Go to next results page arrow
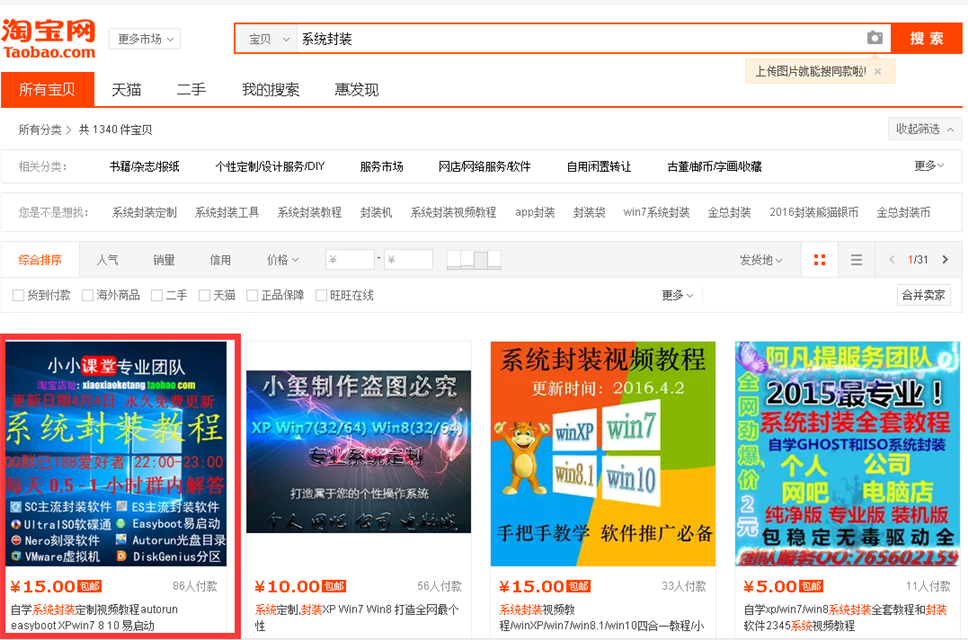The width and height of the screenshot is (968, 640). [x=945, y=260]
